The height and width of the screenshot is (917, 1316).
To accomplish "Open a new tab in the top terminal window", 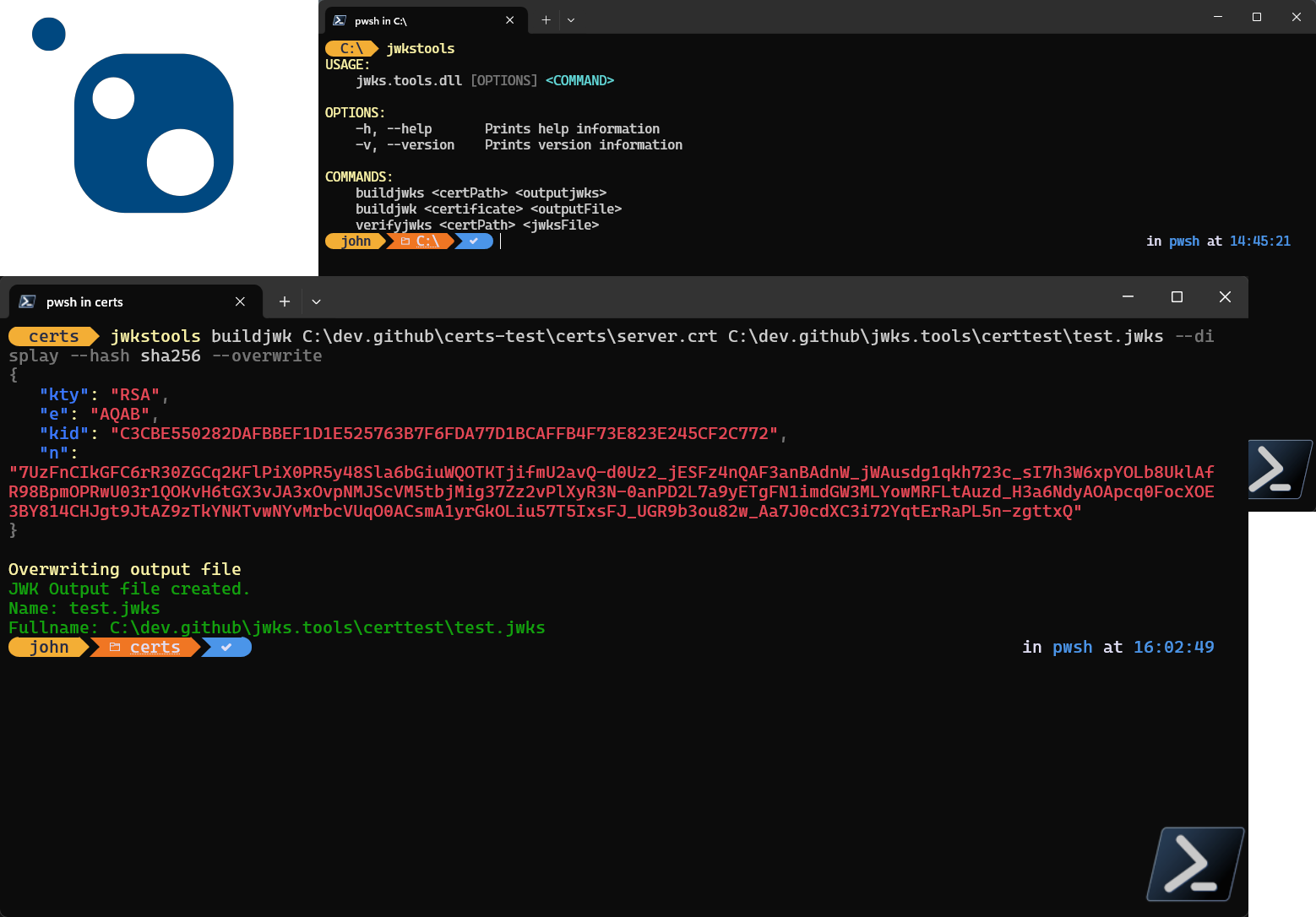I will point(546,20).
